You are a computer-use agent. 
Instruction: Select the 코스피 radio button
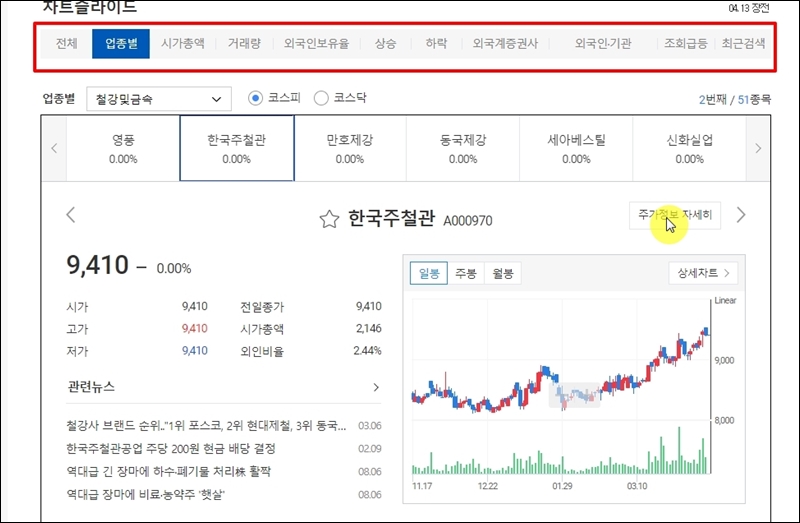point(255,98)
